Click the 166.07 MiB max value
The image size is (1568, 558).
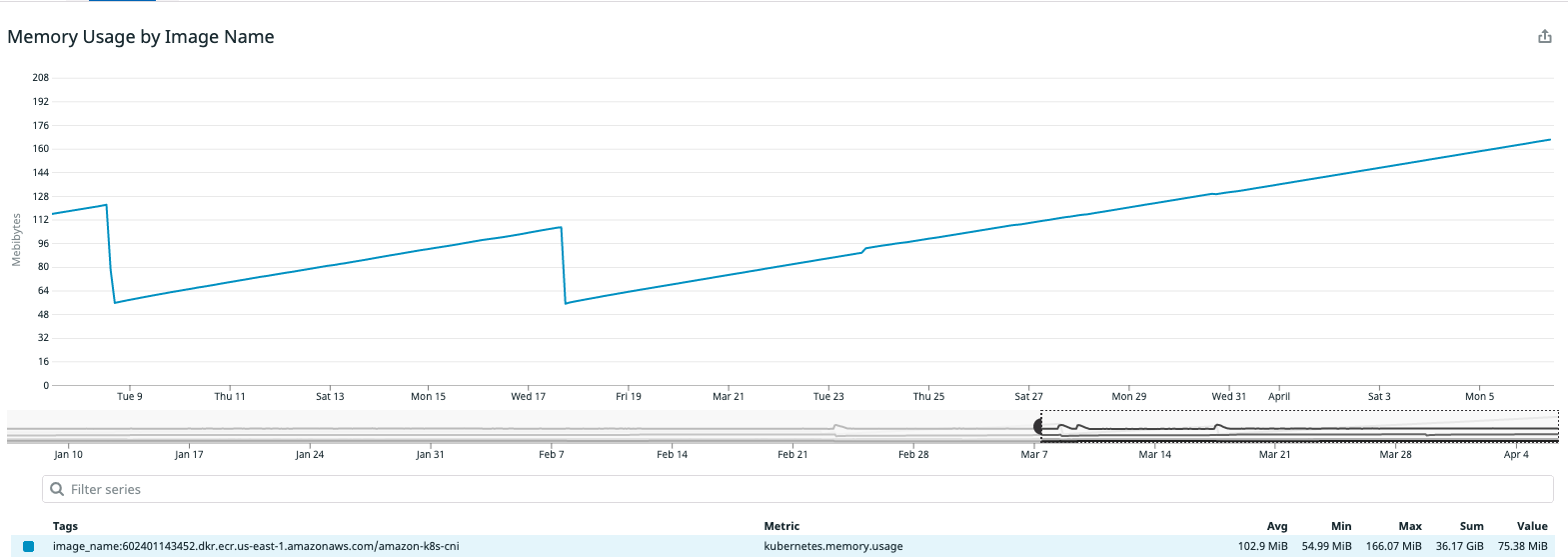[x=1393, y=546]
